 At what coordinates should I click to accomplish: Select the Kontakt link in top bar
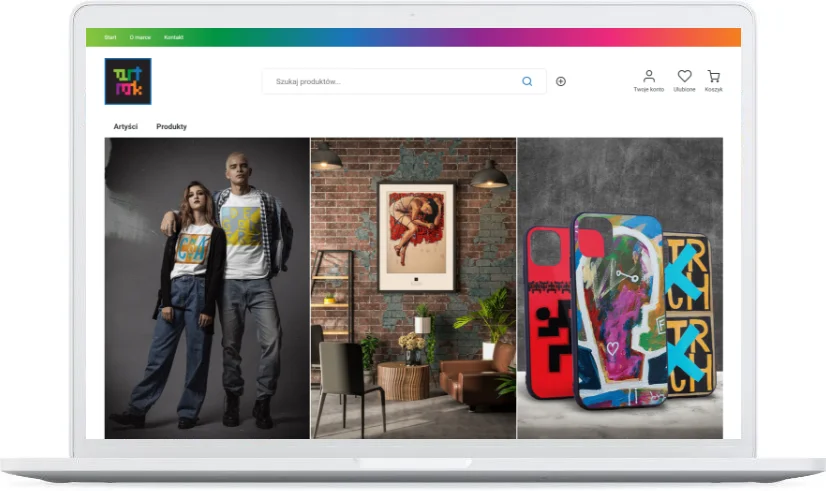pos(174,38)
